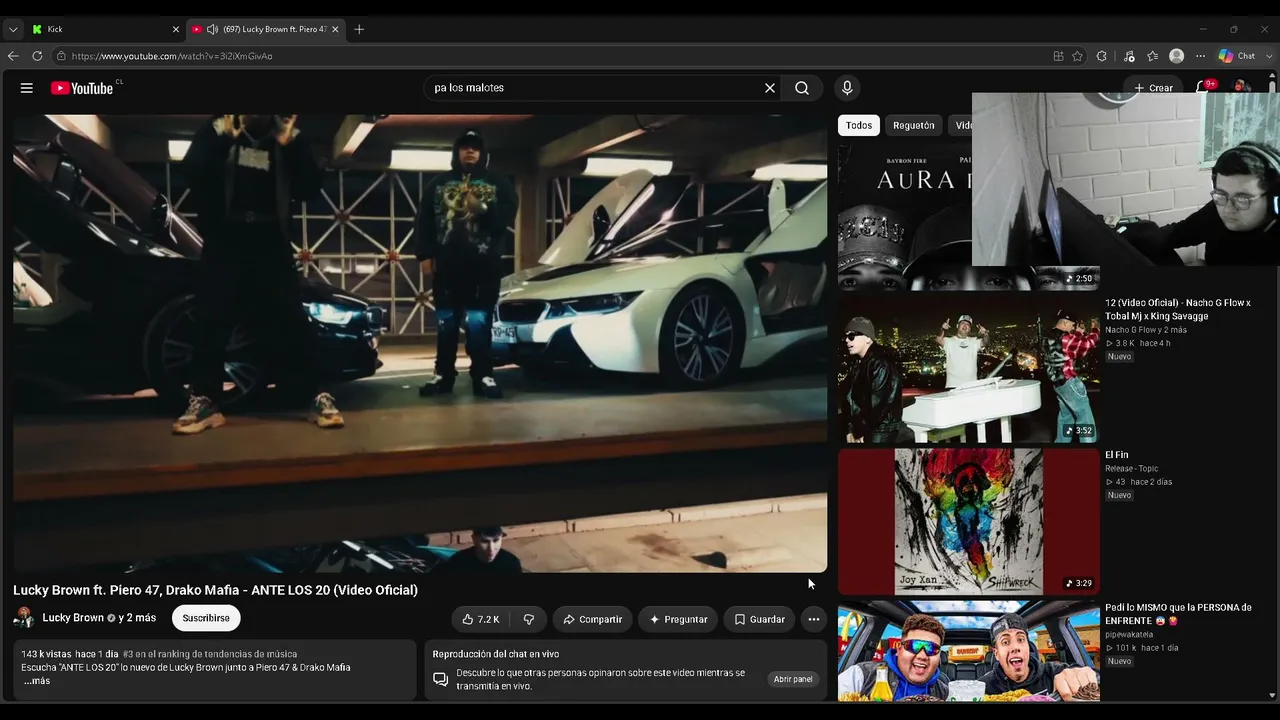
Task: Start voice search with the microphone
Action: 847,88
